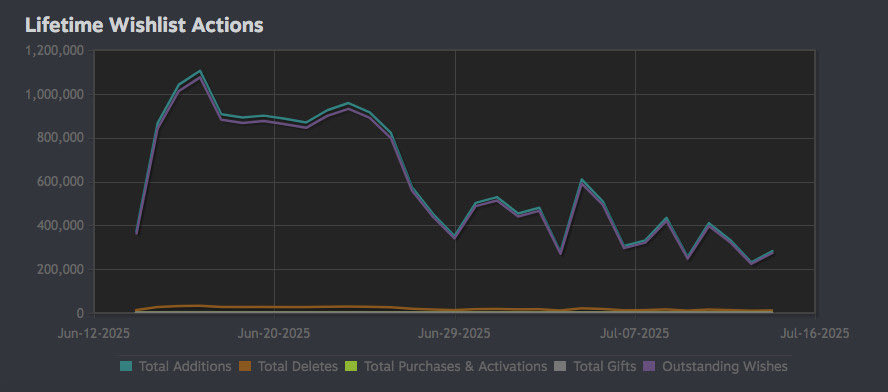Click the Outstanding Wishes purple legend swatch
888x392 pixels.
[650, 367]
